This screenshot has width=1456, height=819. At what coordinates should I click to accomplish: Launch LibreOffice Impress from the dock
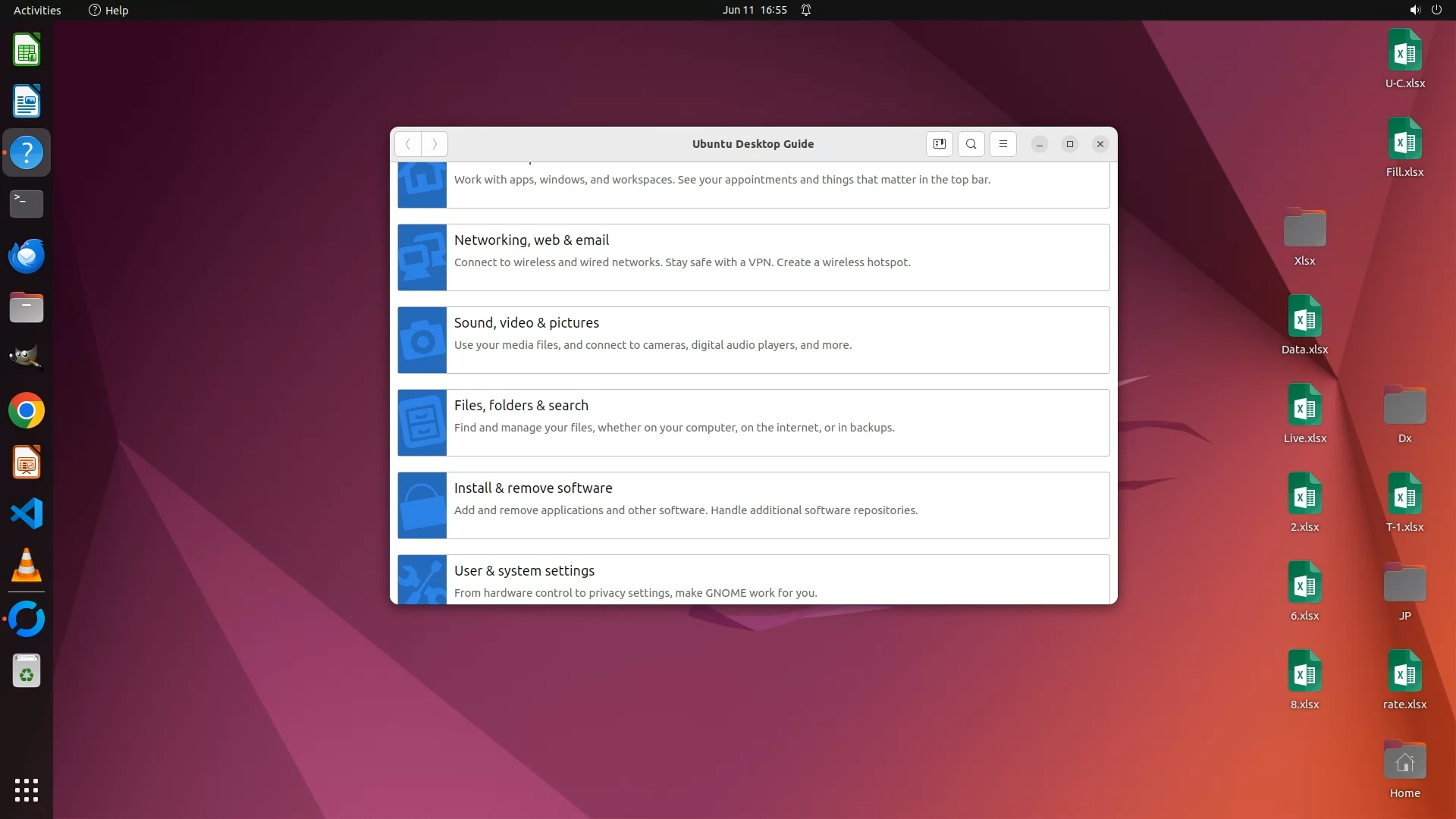click(27, 463)
